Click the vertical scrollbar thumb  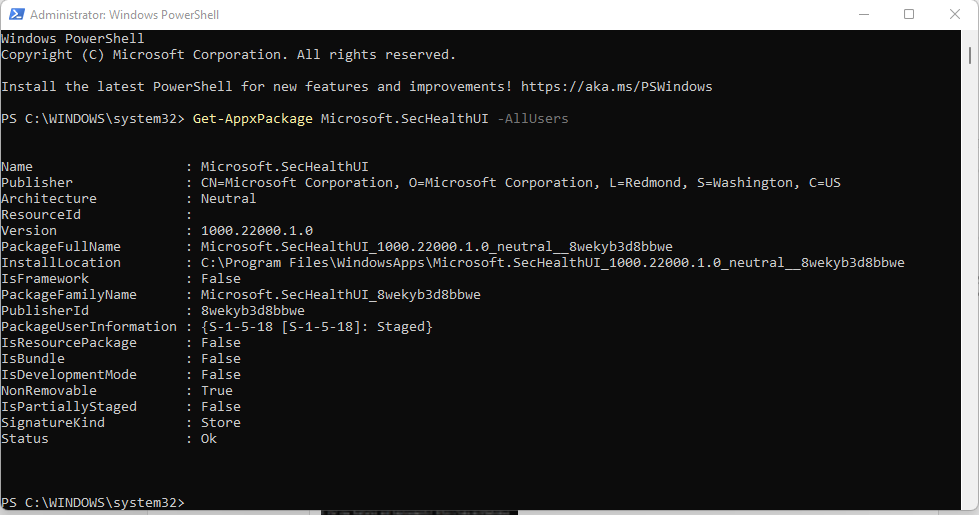coord(970,55)
